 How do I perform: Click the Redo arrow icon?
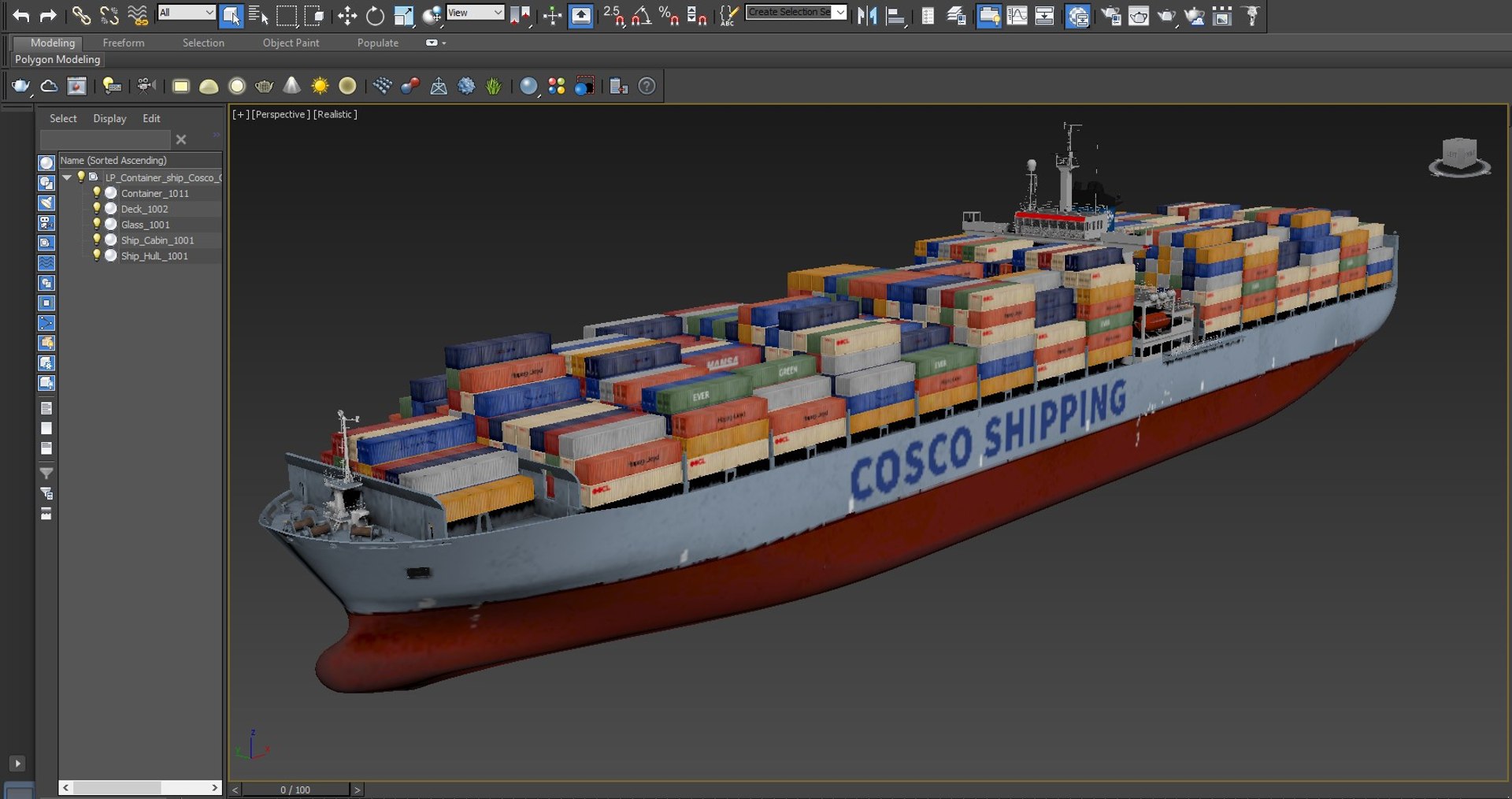tap(48, 15)
